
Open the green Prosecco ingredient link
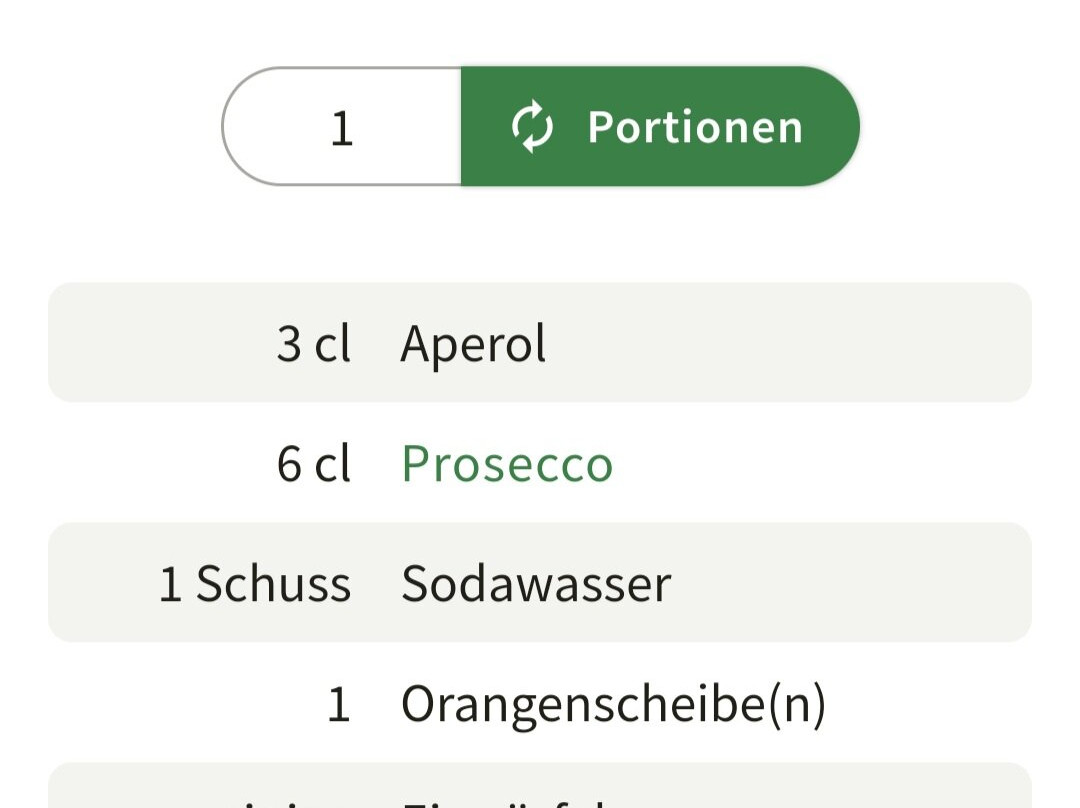507,464
